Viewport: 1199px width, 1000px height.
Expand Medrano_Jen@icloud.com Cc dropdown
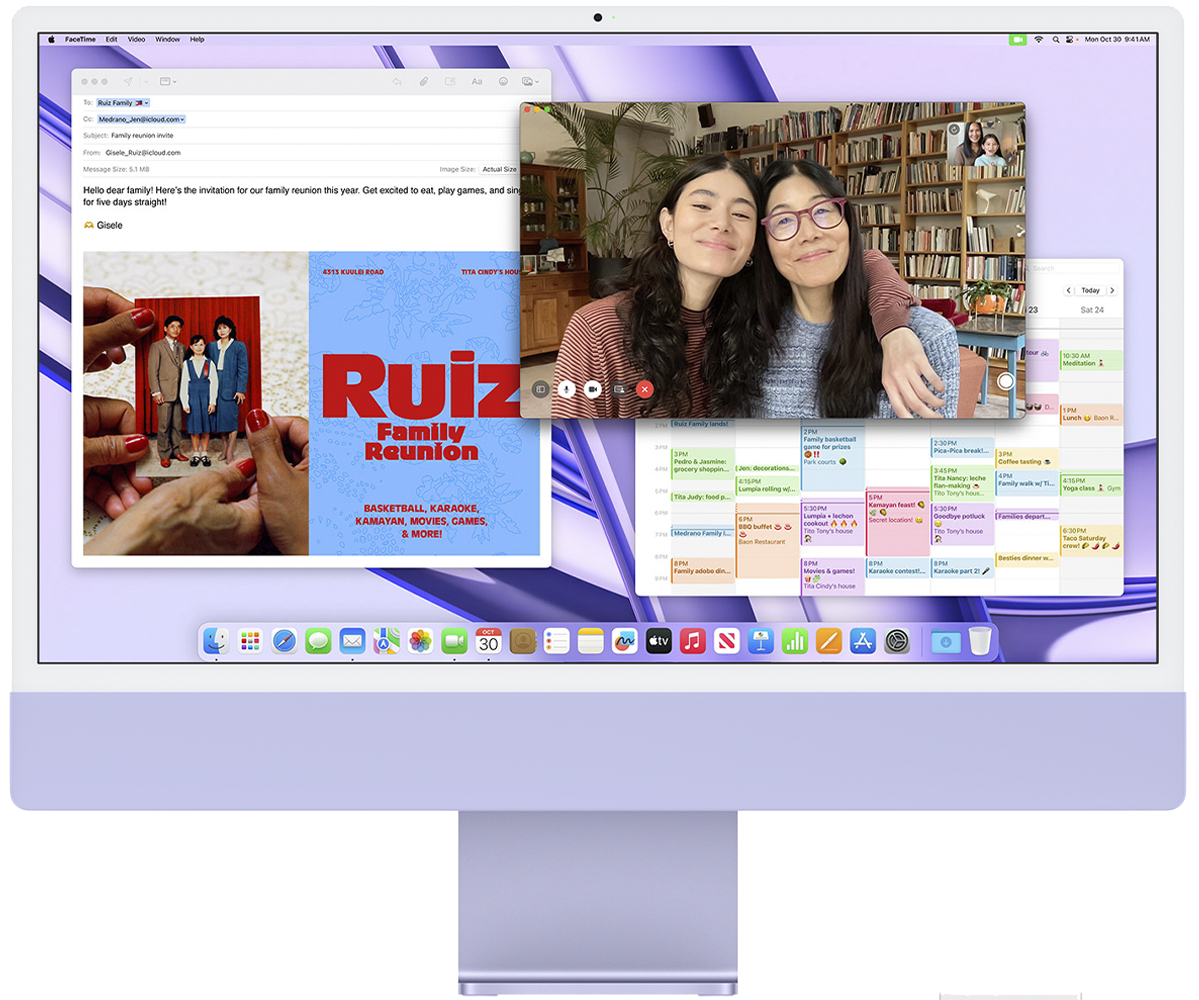[183, 119]
